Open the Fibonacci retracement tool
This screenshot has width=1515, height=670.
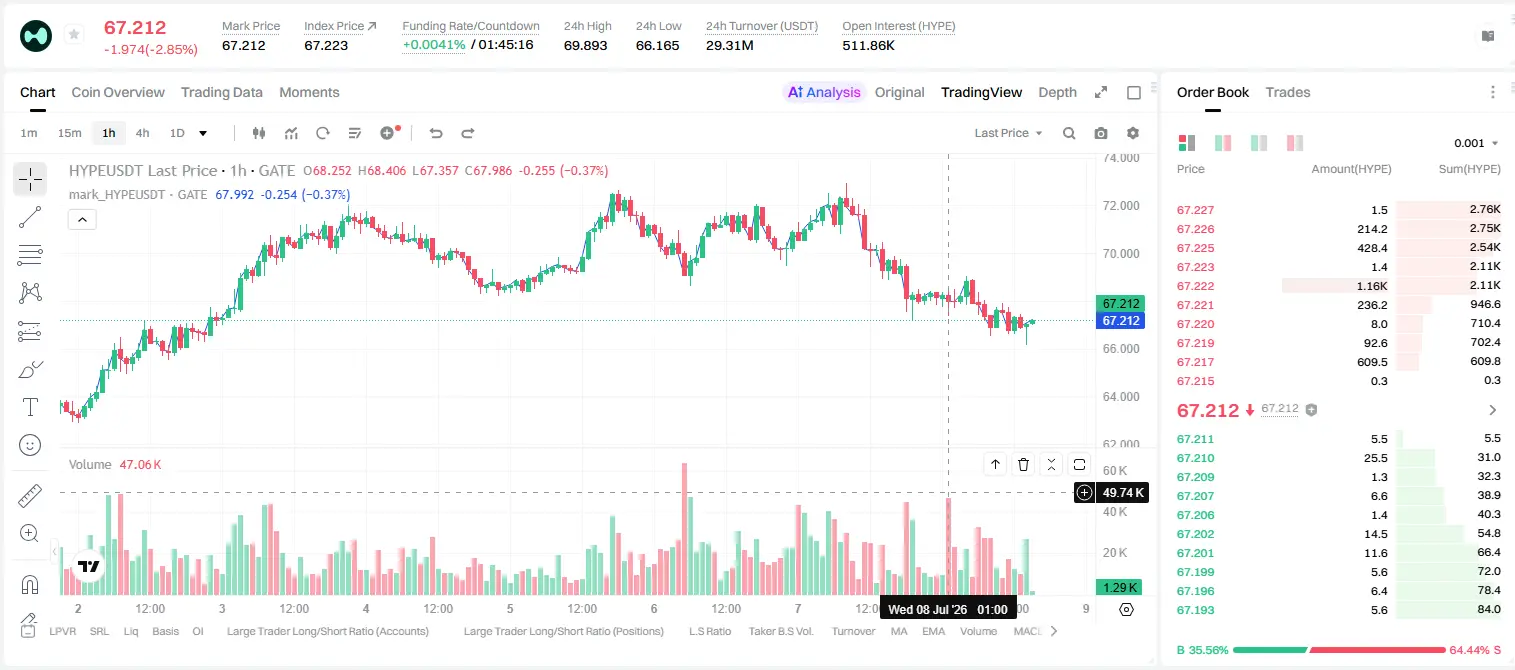(x=30, y=255)
